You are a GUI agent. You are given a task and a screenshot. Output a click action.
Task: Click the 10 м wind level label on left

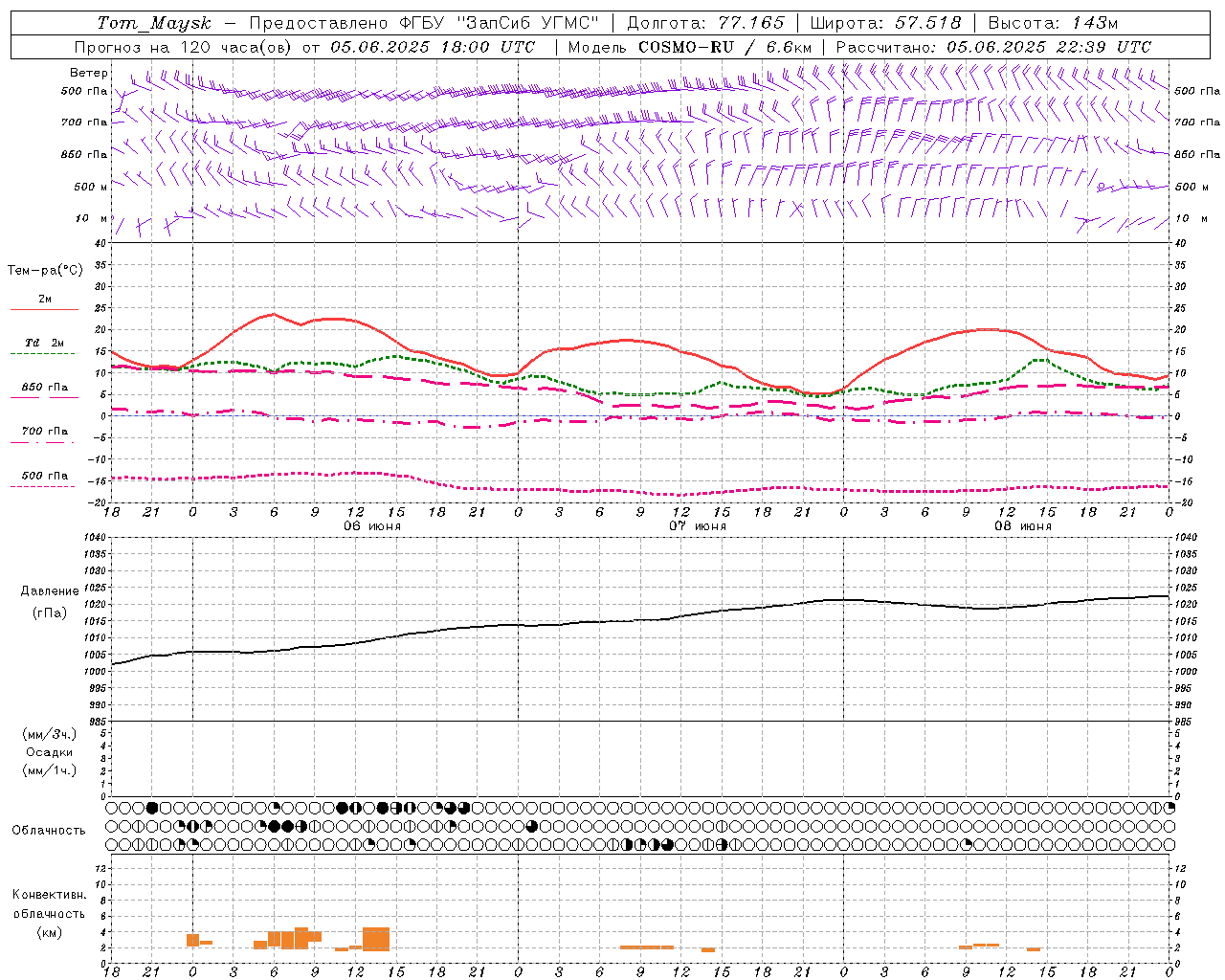pos(92,218)
